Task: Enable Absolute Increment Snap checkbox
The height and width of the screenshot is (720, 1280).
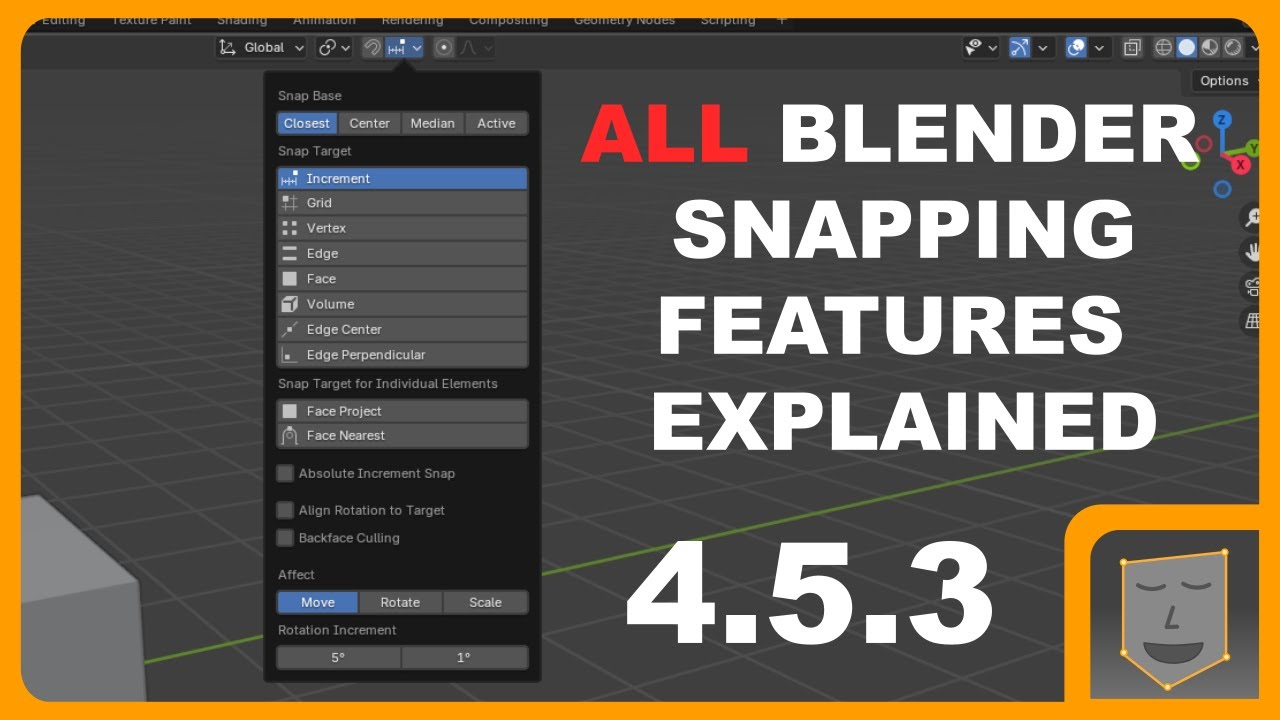Action: click(x=286, y=473)
